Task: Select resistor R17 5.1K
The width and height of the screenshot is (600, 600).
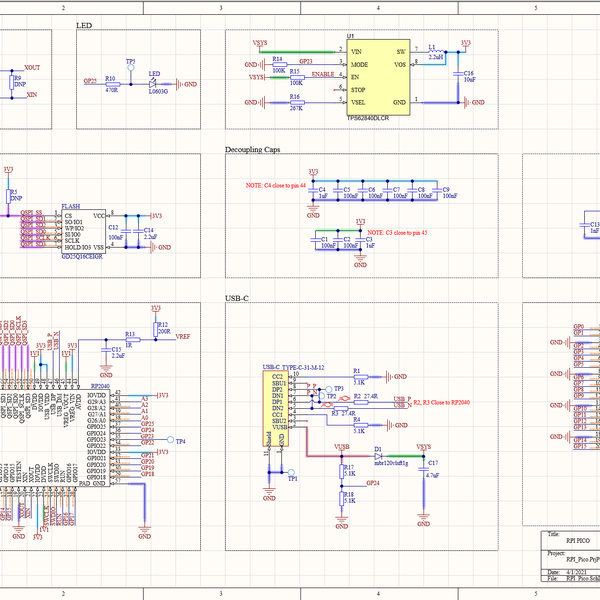Action: pyautogui.click(x=341, y=471)
